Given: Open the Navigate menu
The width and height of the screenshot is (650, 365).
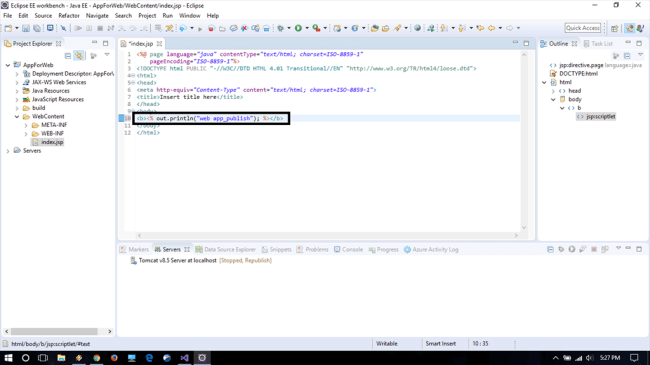Looking at the screenshot, I should 97,16.
